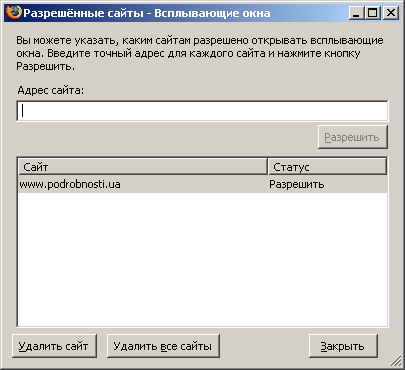Click the Firefox icon in the title bar
Viewport: 405px width, 370px height.
13,13
